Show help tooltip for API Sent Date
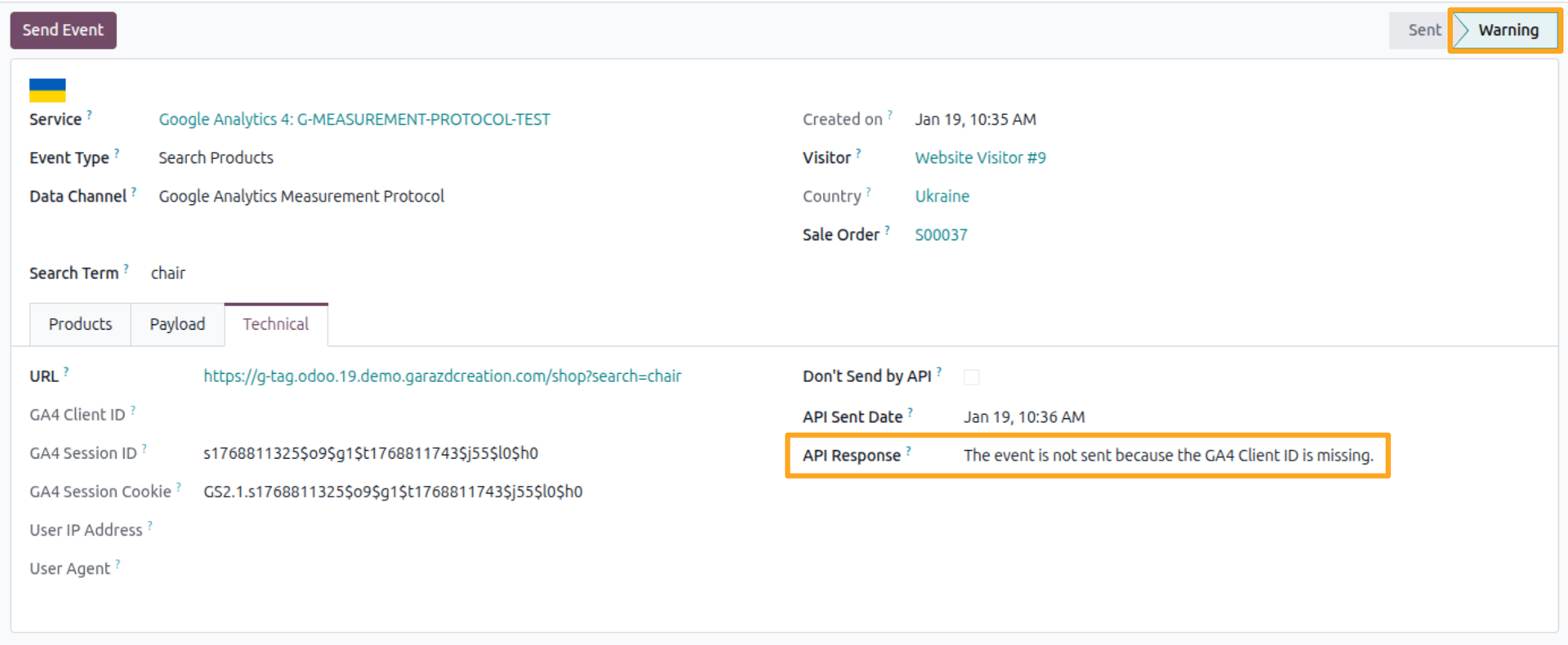Screen dimensions: 1568x645 pyautogui.click(x=911, y=412)
